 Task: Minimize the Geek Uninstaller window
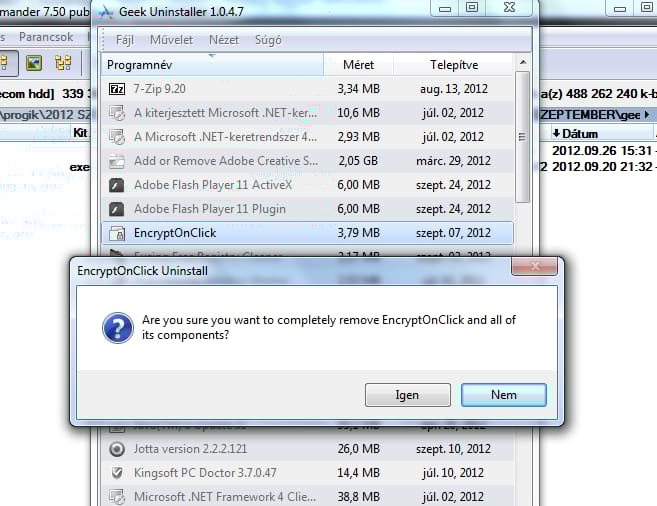[x=445, y=8]
